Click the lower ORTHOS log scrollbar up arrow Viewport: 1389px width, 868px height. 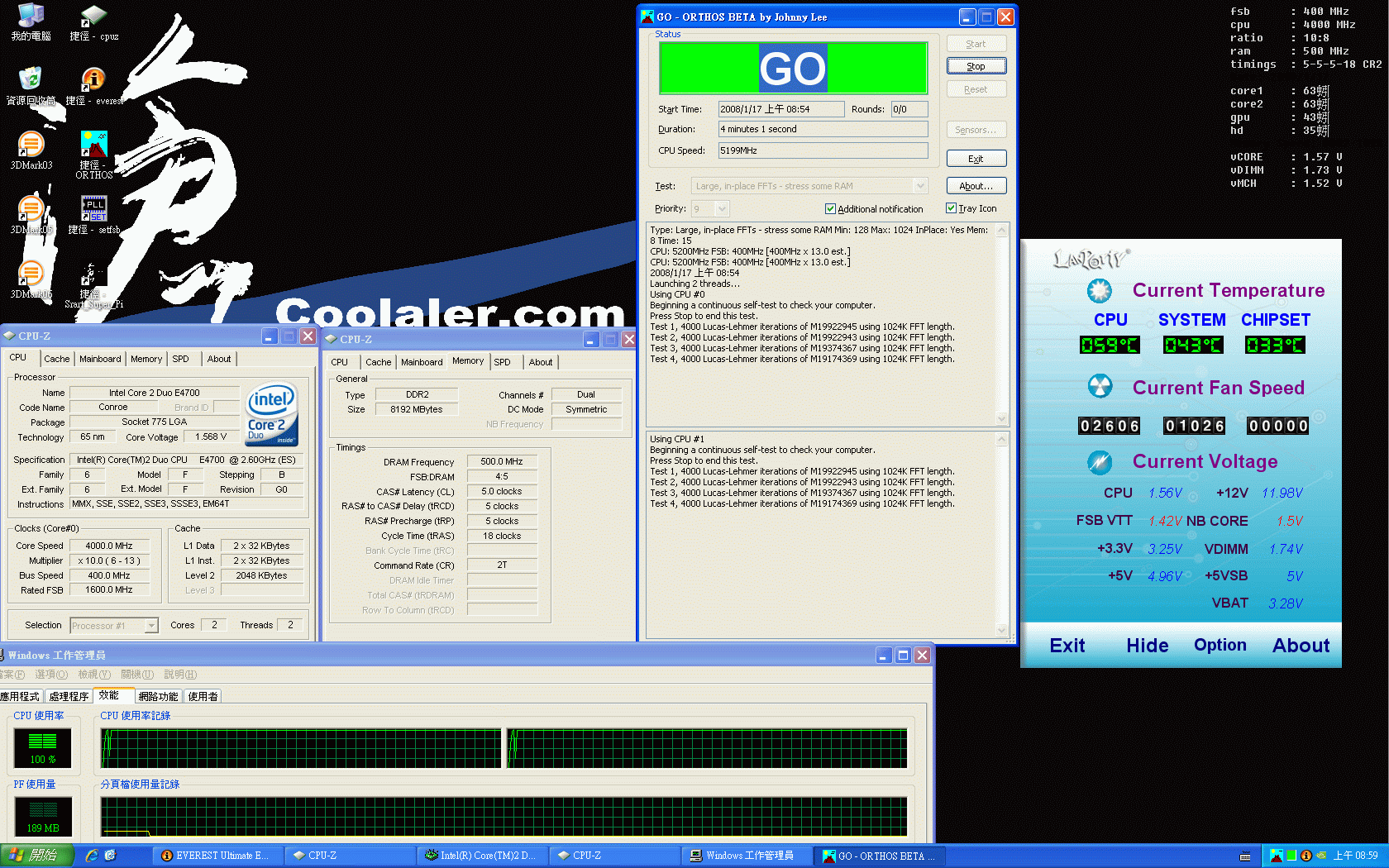click(x=1002, y=440)
